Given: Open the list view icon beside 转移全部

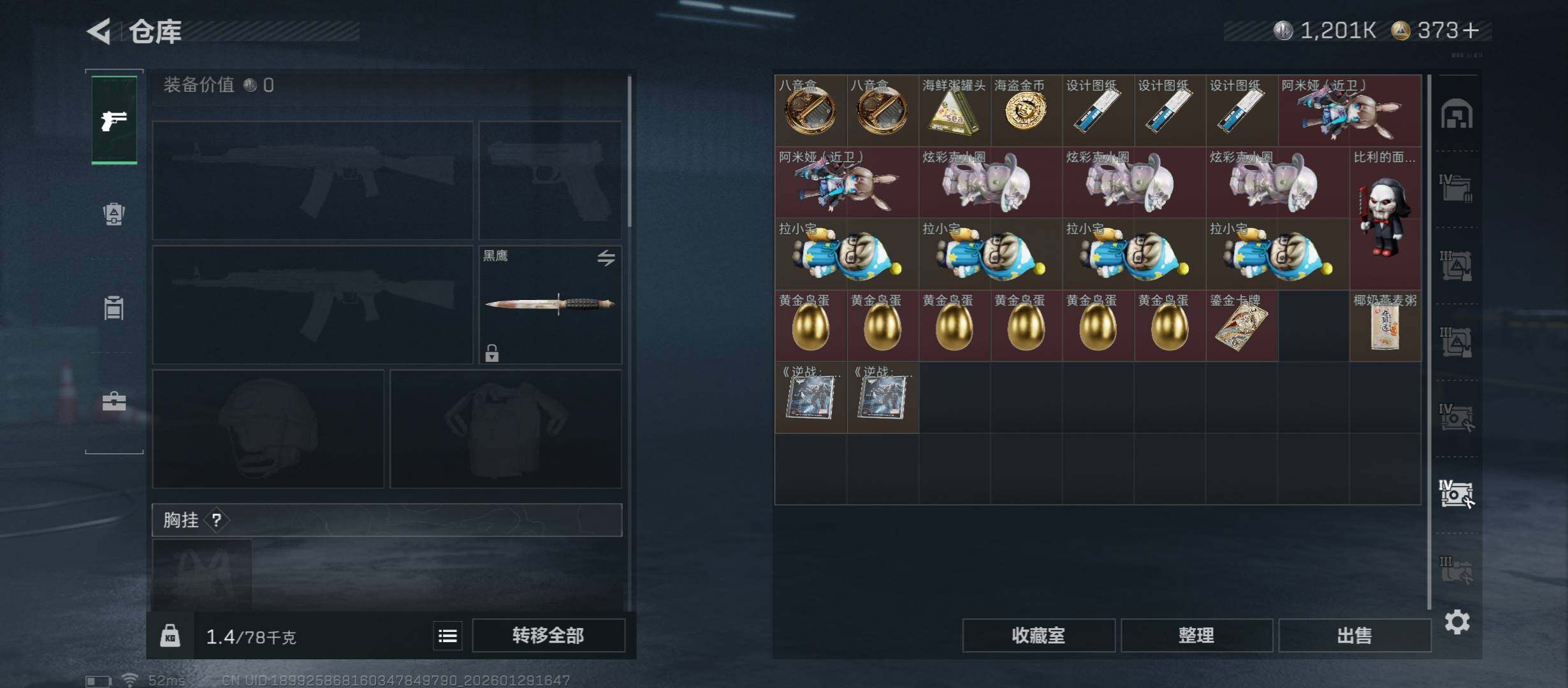Looking at the screenshot, I should coord(447,636).
